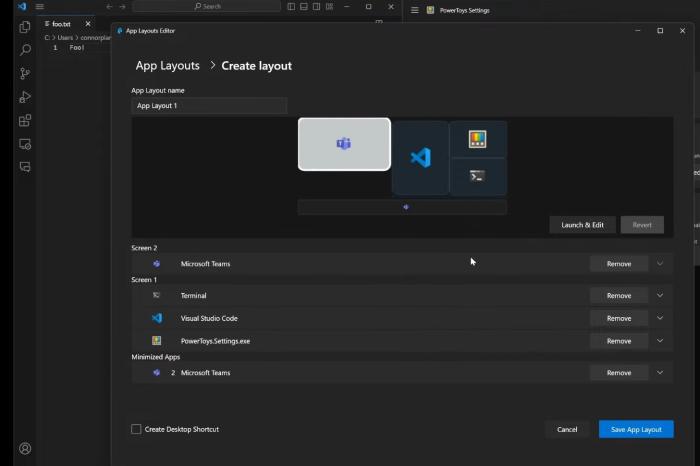
Task: Click the Save App Layout button
Action: (x=636, y=429)
